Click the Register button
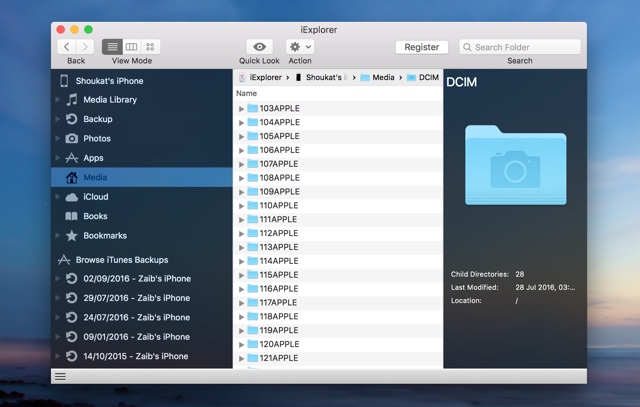Screen dimensions: 640x407 click(422, 47)
